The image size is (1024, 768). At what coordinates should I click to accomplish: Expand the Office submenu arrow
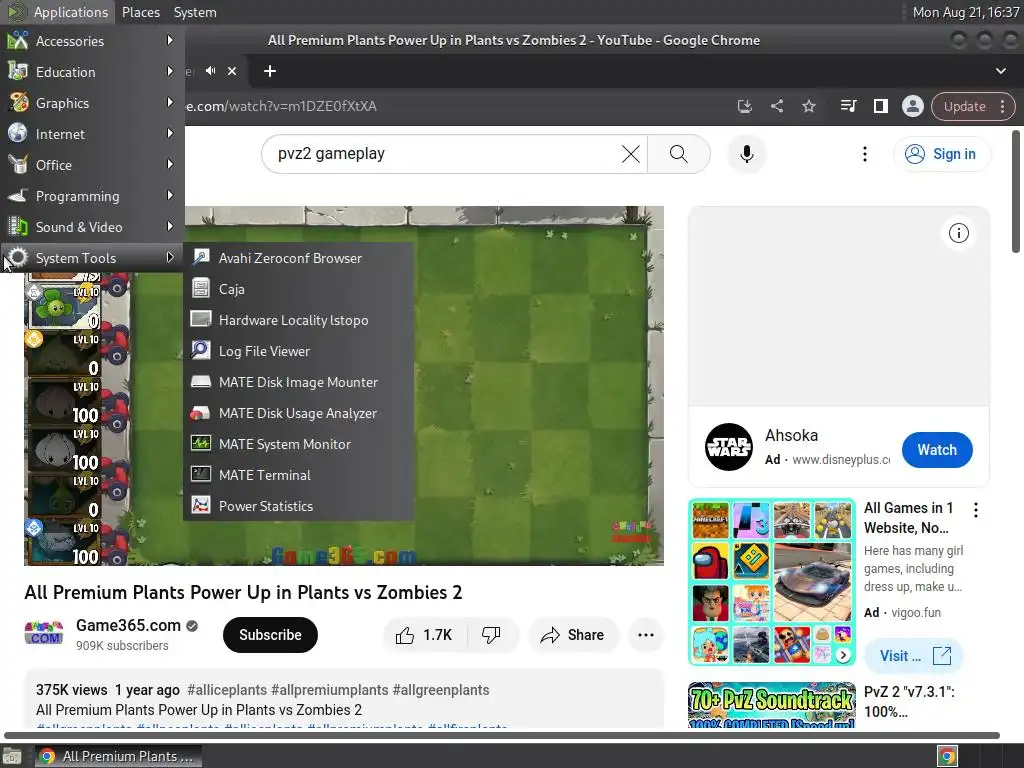170,165
